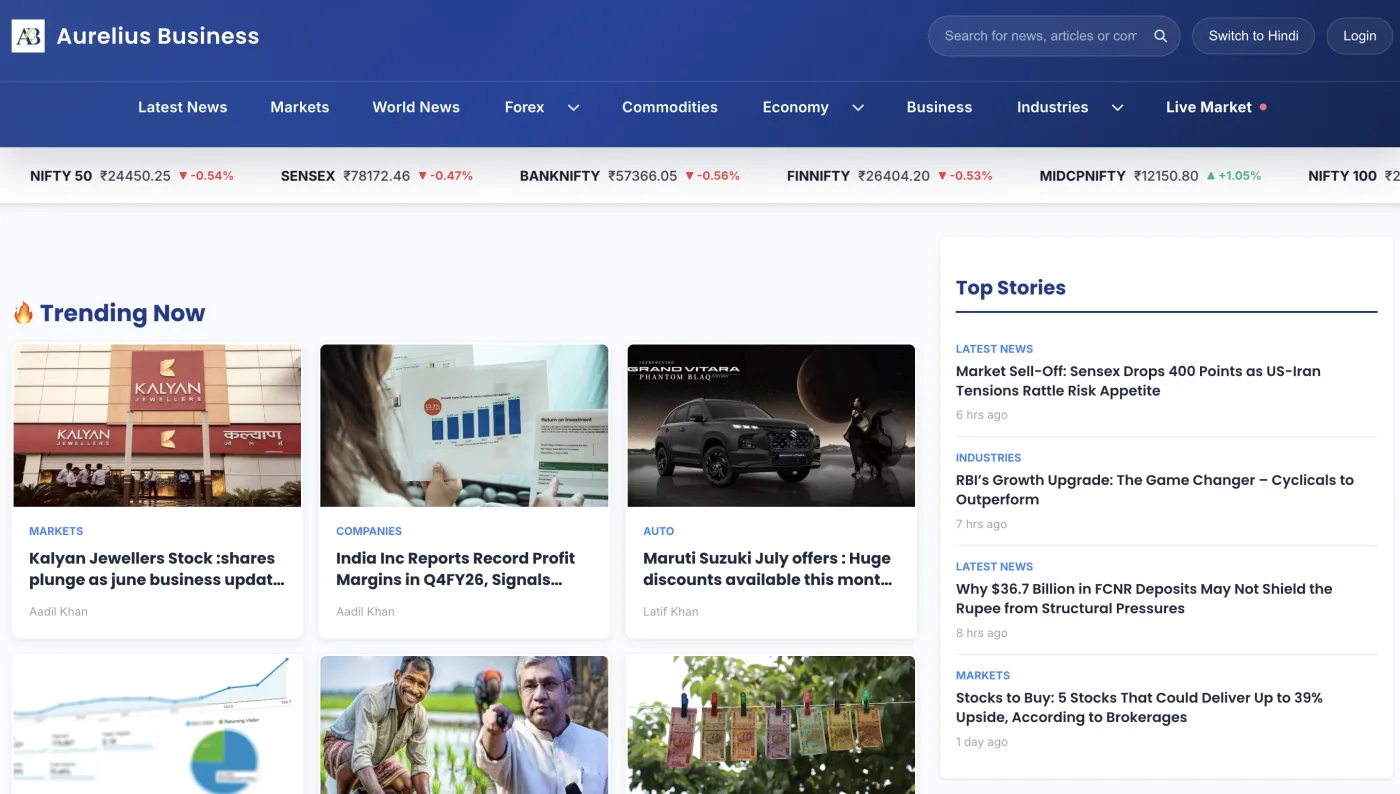Click the -0.47% SENSEX change value

[x=451, y=176]
